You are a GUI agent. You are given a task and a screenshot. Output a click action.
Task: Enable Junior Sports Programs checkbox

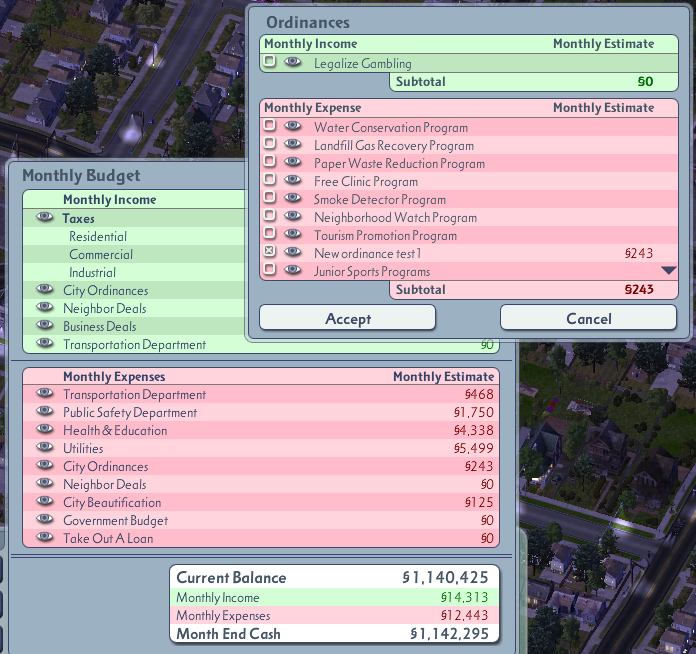pos(269,269)
